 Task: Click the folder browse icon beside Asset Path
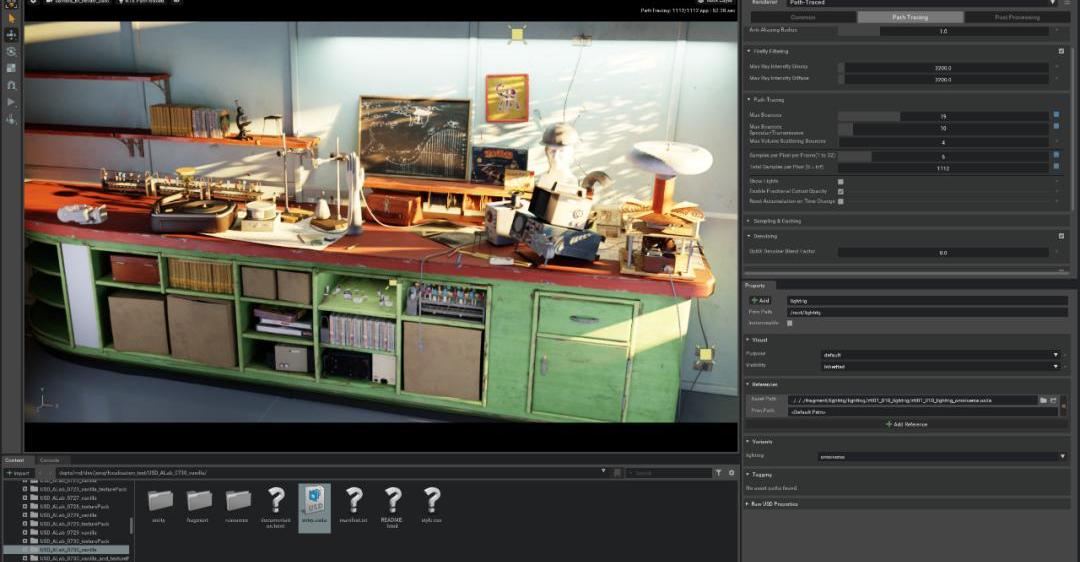(x=1043, y=400)
